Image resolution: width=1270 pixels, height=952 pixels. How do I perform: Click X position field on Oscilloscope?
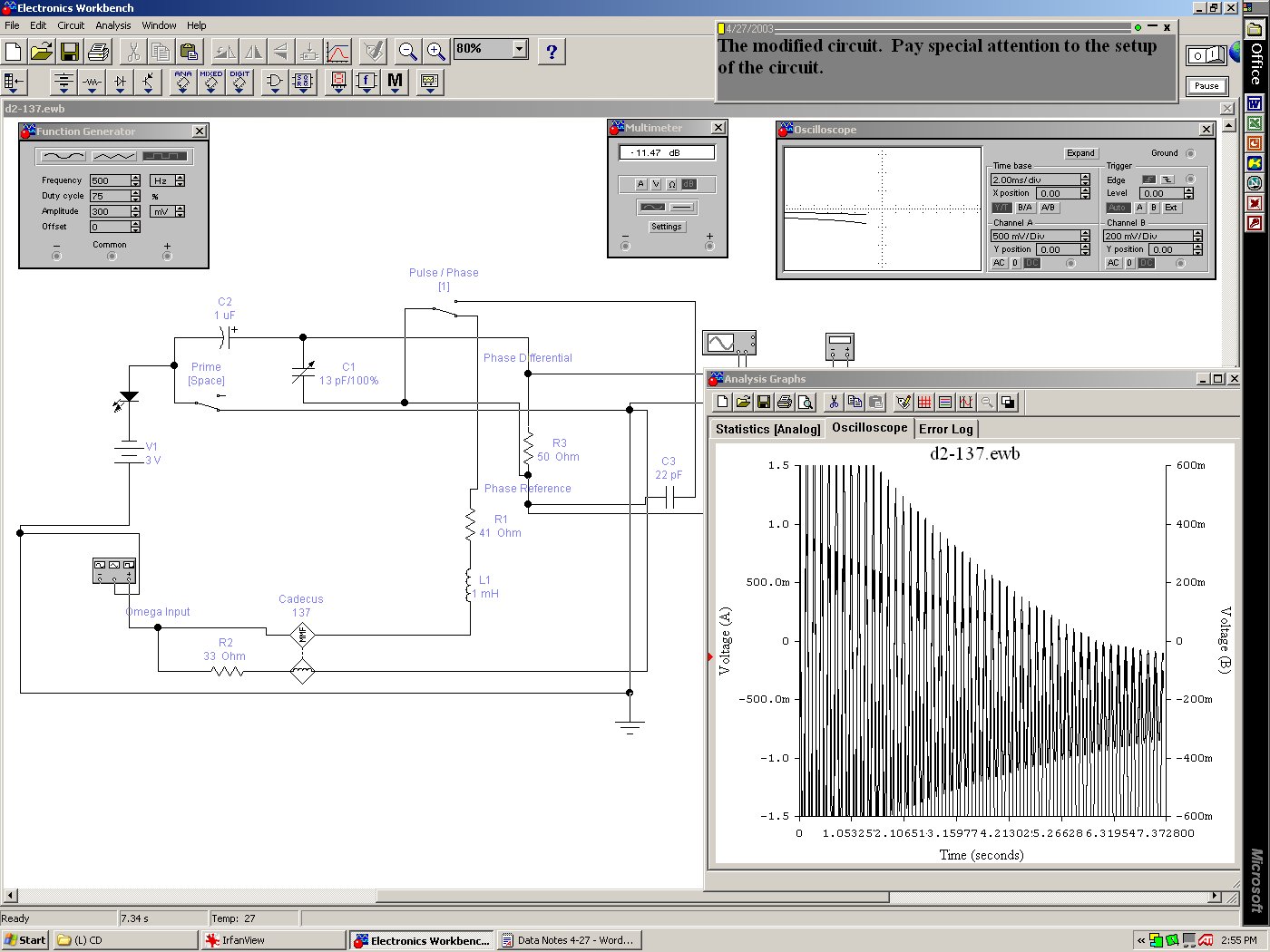tap(1057, 193)
